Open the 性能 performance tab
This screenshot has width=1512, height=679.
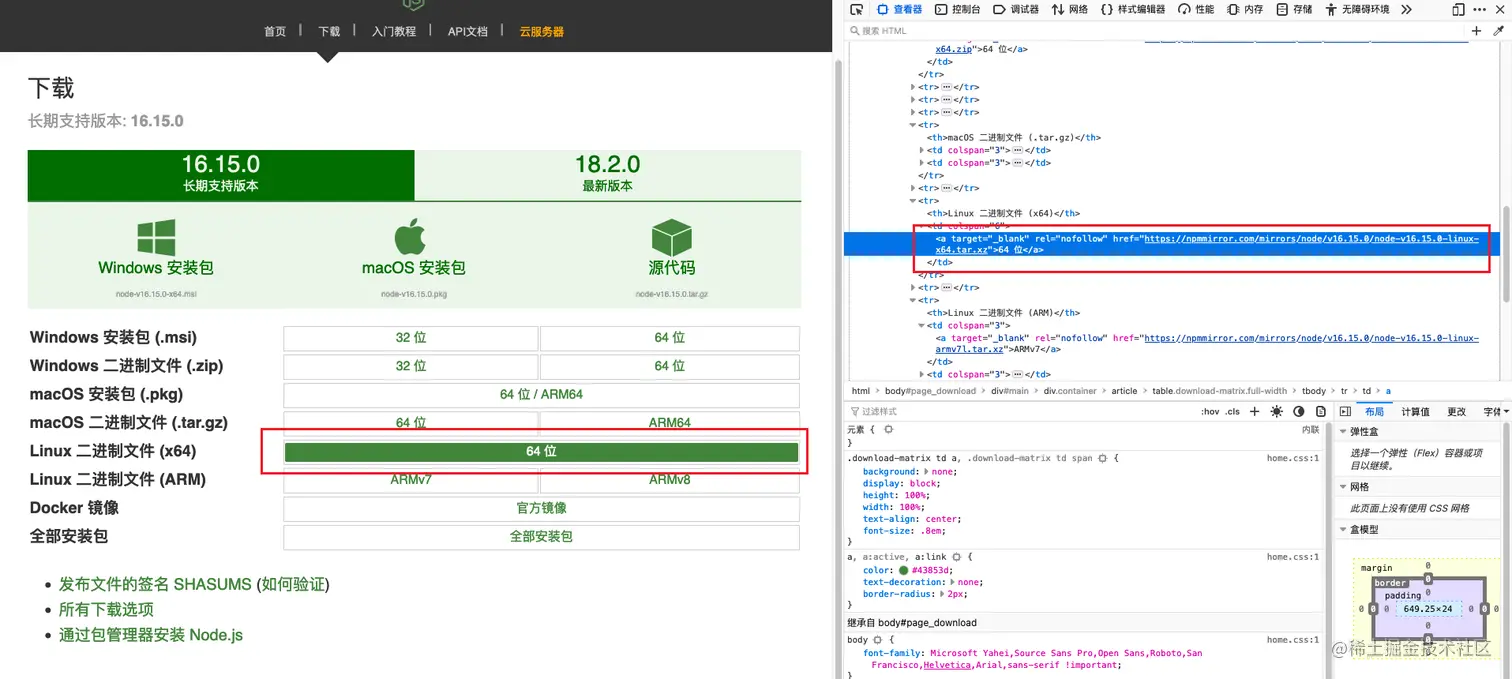(x=1196, y=9)
